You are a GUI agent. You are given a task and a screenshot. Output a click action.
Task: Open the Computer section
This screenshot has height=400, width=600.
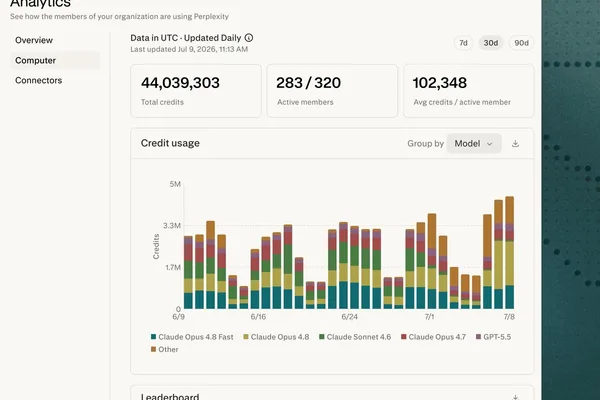[55, 60]
